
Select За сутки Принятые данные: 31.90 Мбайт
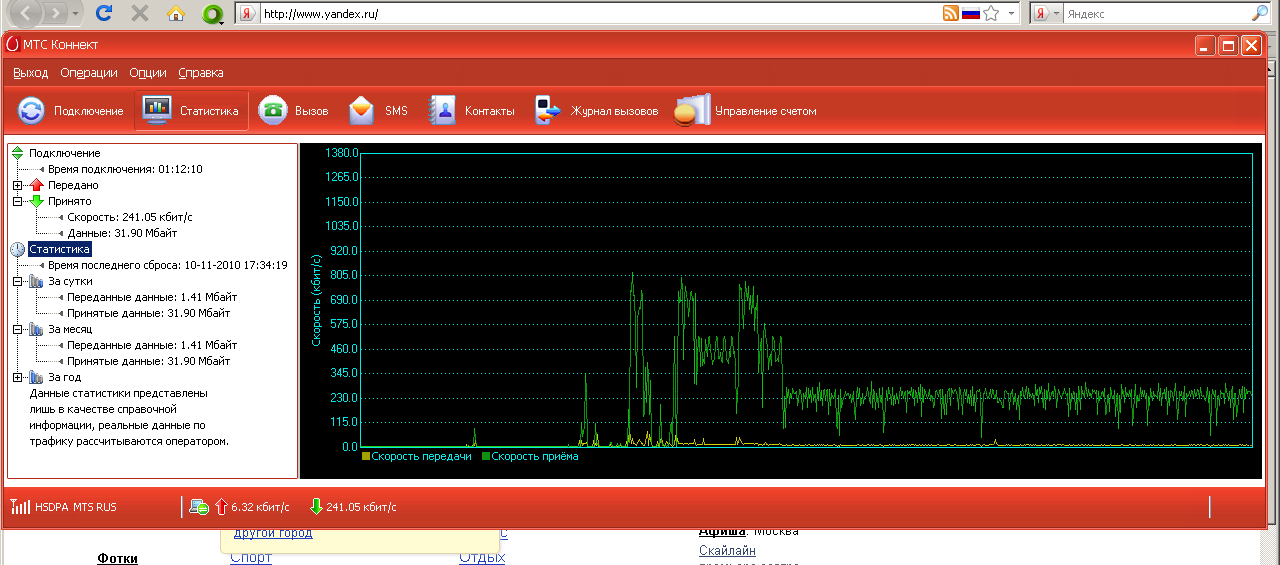(148, 313)
